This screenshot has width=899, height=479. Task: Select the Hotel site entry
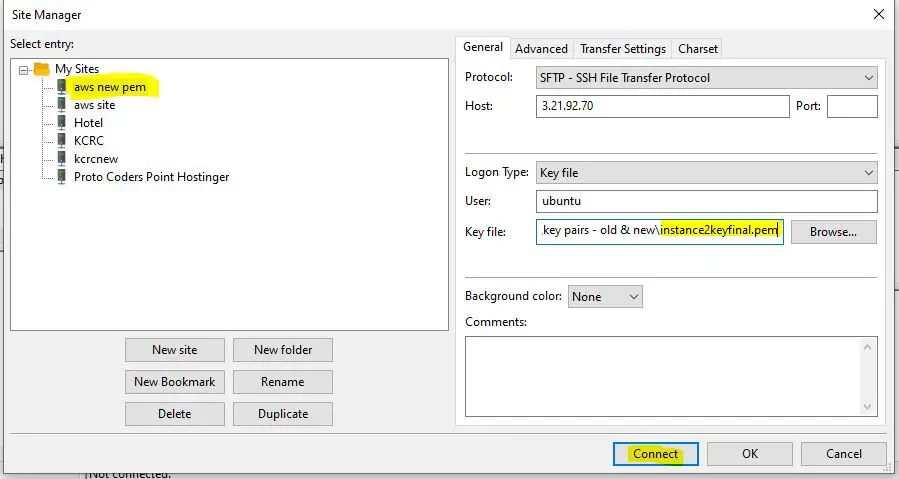coord(88,123)
